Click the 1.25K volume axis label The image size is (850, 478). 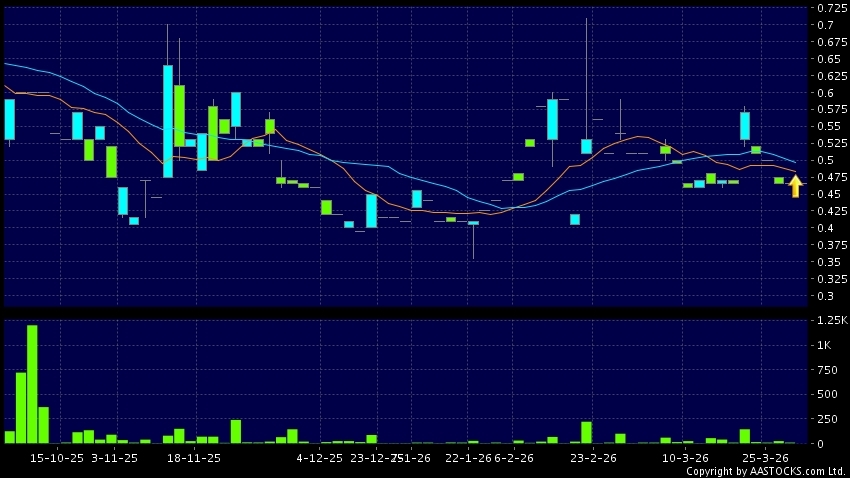(x=831, y=320)
